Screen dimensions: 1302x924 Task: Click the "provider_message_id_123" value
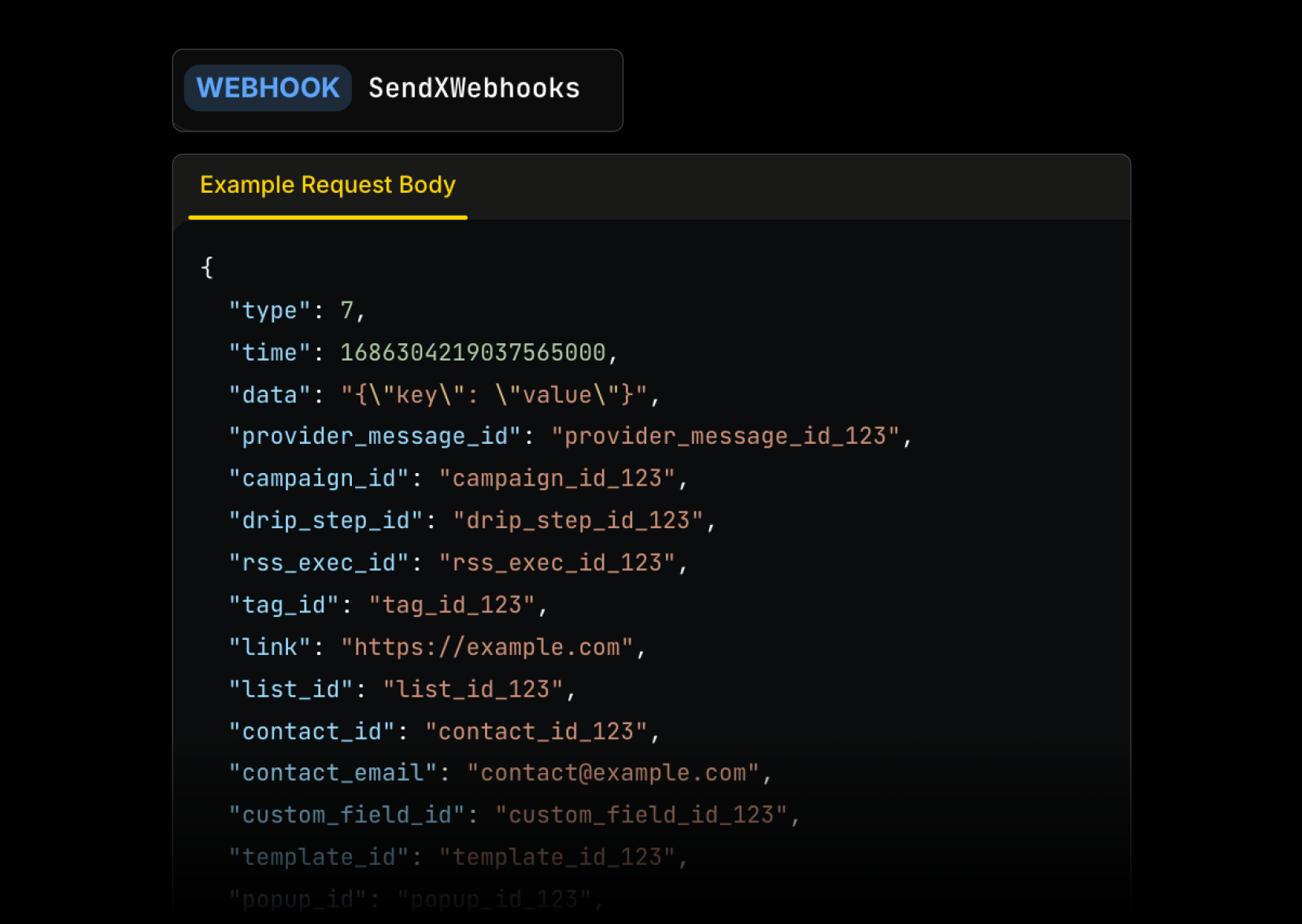tap(726, 437)
